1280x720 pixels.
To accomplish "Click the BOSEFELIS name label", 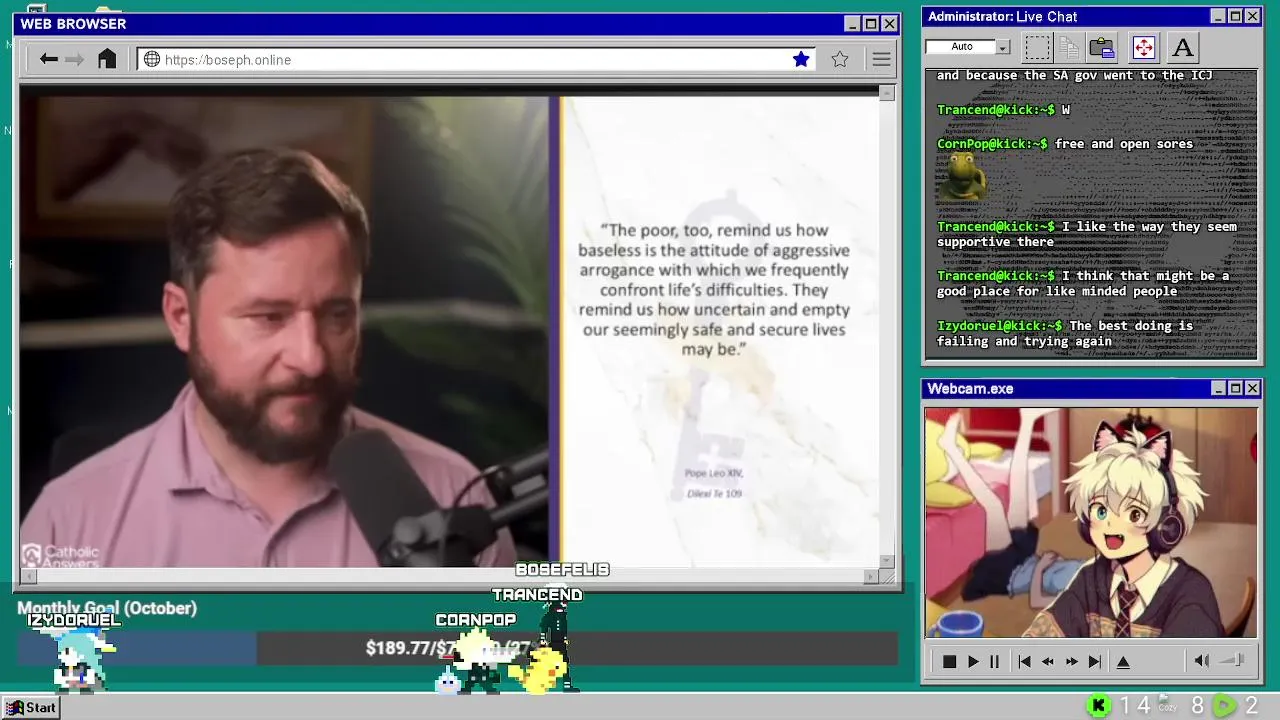I will tap(562, 569).
